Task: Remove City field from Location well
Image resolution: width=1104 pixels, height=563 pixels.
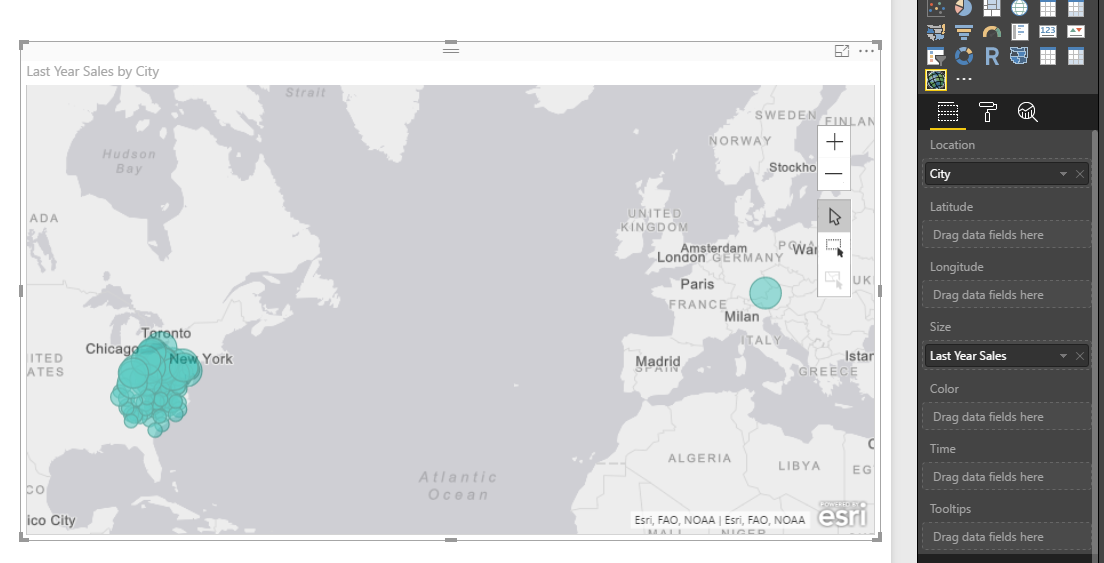Action: pos(1080,174)
